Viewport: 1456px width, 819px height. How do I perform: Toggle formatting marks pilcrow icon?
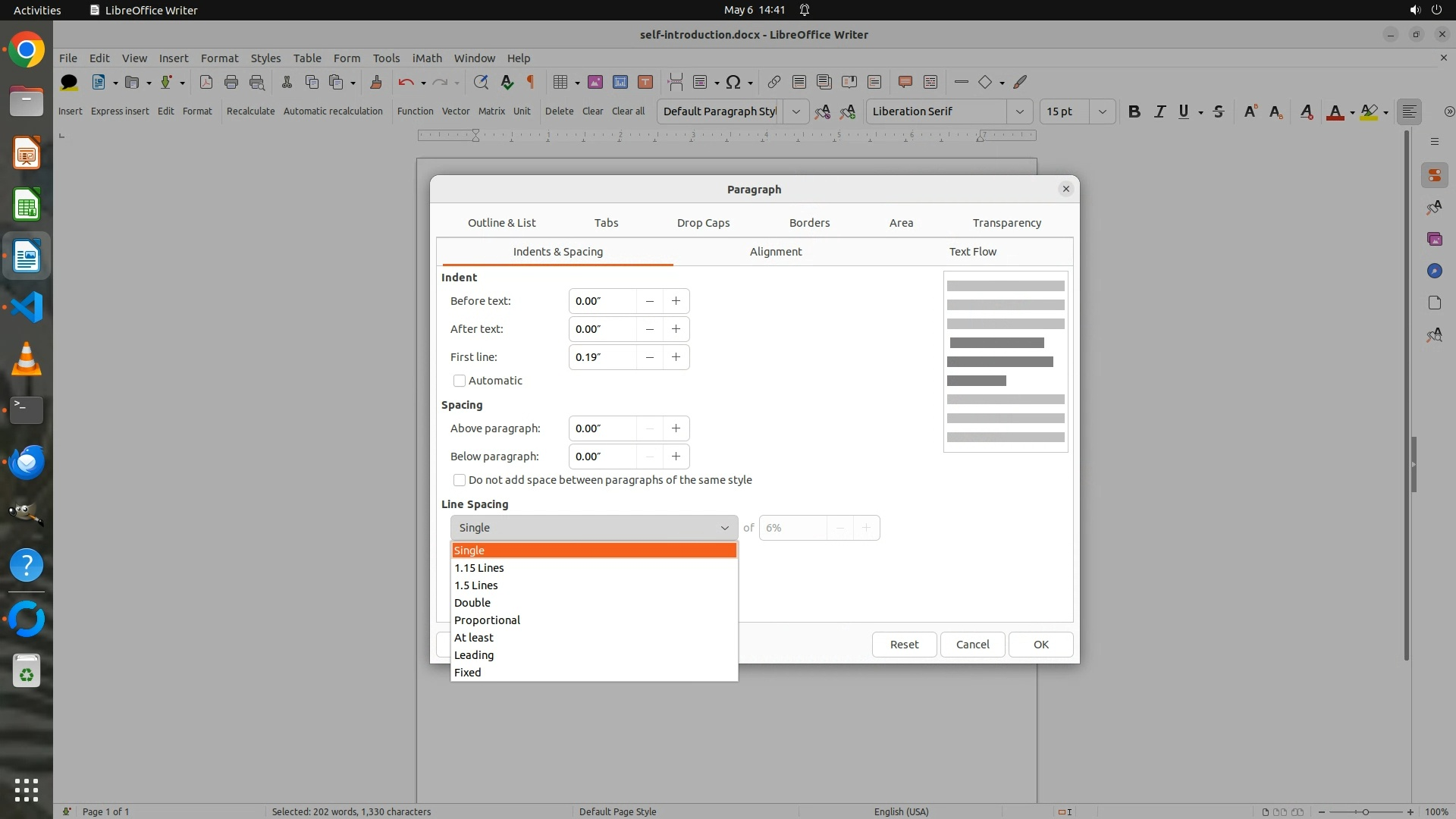pos(531,82)
